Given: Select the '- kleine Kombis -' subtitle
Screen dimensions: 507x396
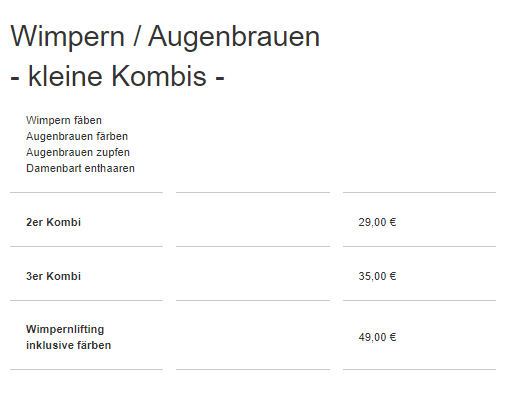Looking at the screenshot, I should tap(117, 76).
